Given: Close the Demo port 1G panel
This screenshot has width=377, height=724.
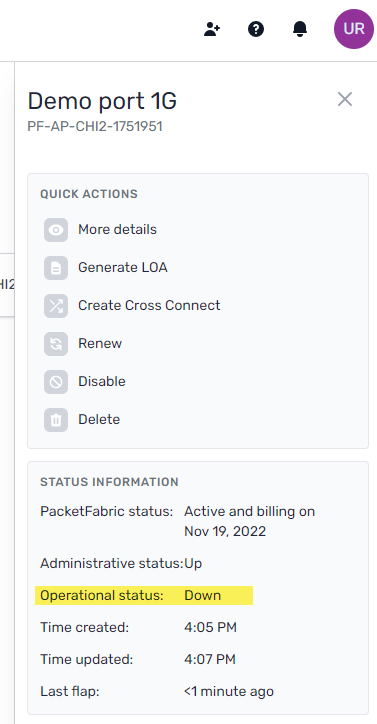Looking at the screenshot, I should pos(345,99).
